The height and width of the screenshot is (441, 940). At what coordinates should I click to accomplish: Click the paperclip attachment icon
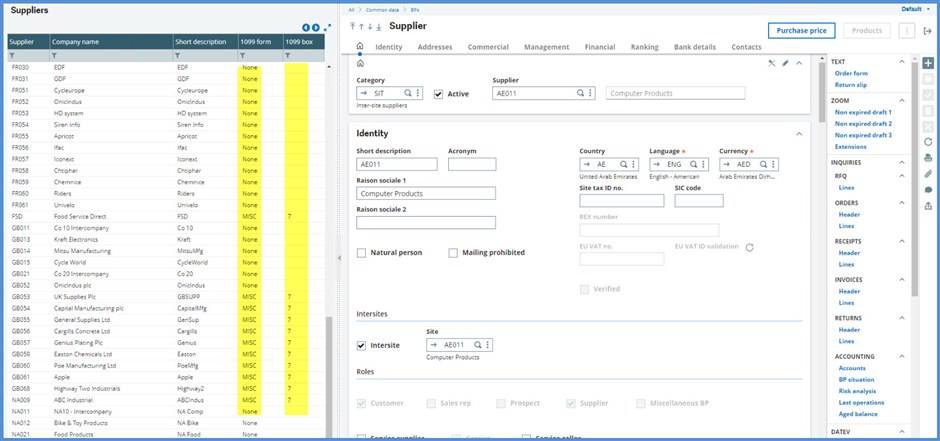[x=928, y=174]
